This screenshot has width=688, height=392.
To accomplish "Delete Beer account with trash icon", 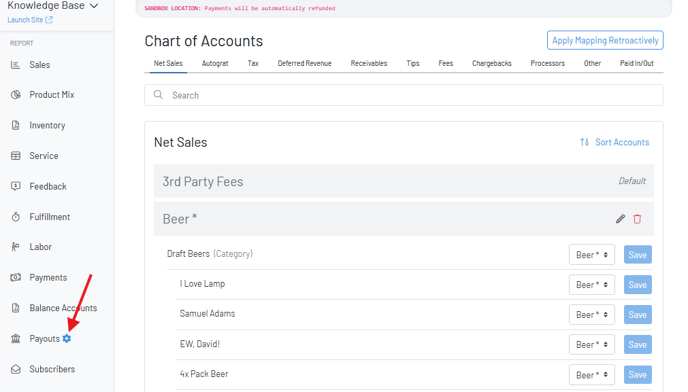I will [637, 219].
